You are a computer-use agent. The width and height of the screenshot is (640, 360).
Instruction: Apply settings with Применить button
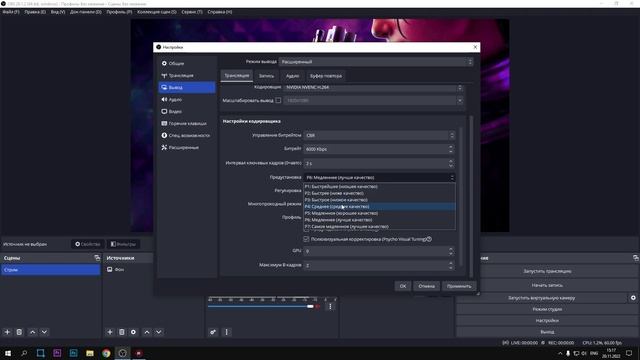click(x=459, y=286)
